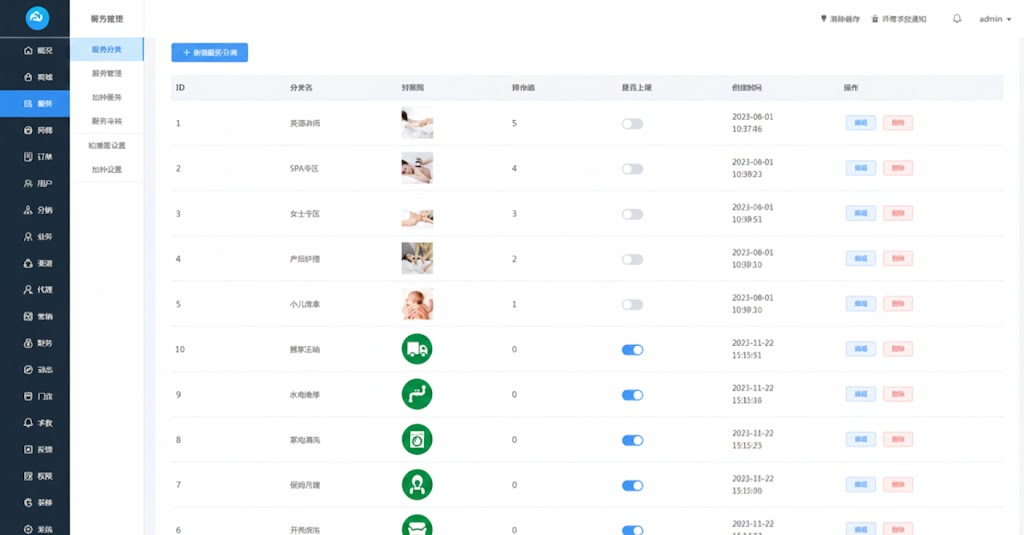The width and height of the screenshot is (1024, 535).
Task: Click the 门店 (stores) sidebar icon
Action: point(37,396)
